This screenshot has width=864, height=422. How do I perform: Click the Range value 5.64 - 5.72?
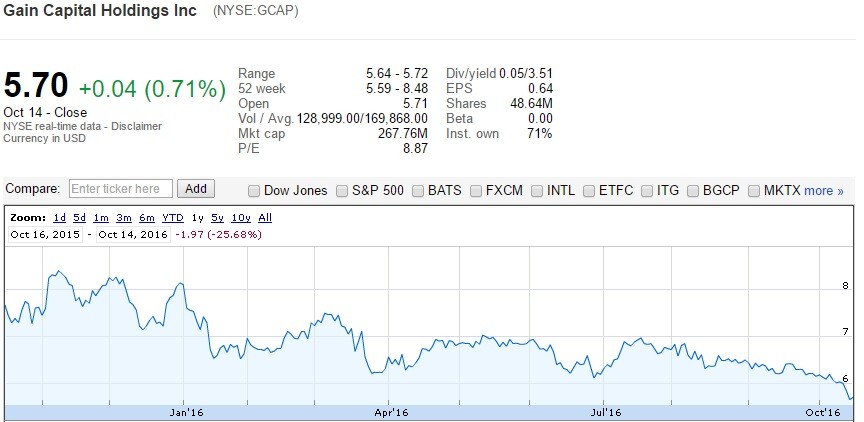click(397, 74)
